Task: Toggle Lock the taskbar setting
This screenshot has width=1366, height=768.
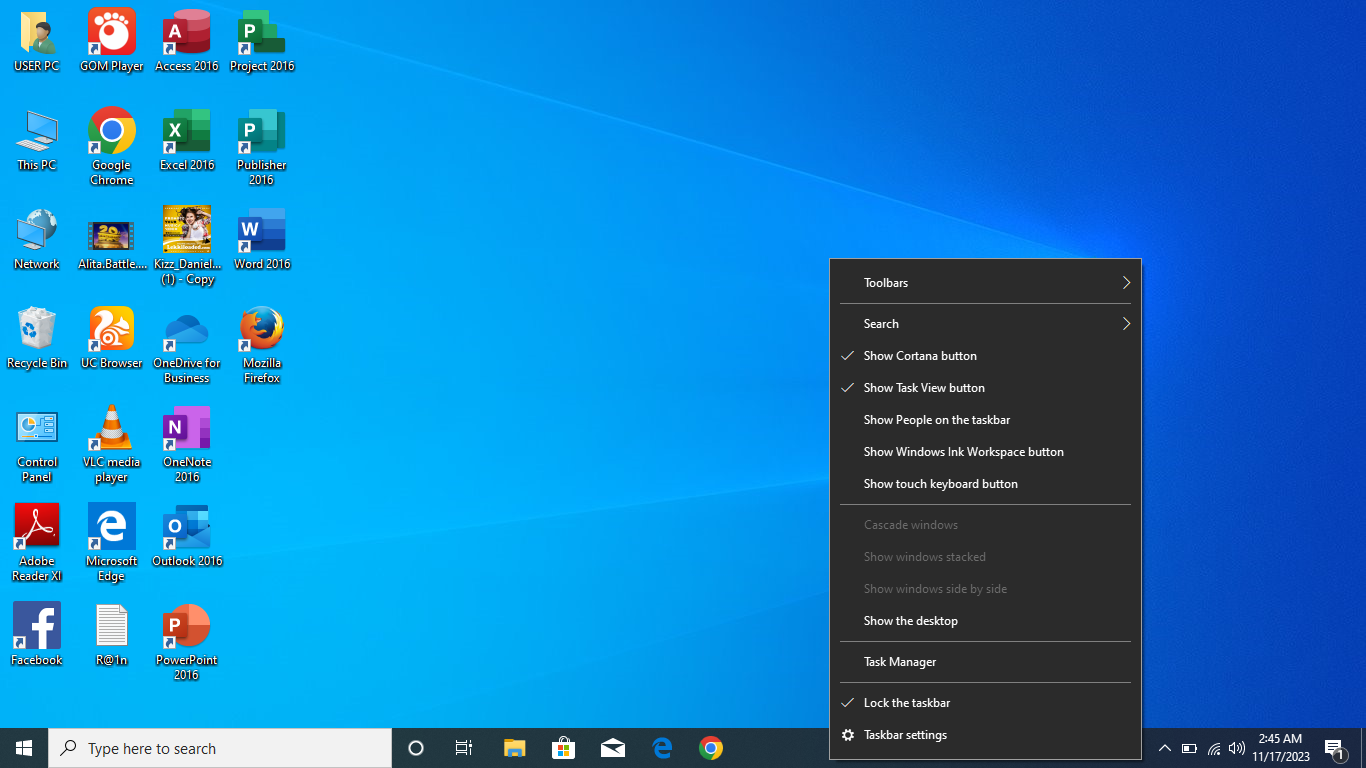Action: [907, 703]
